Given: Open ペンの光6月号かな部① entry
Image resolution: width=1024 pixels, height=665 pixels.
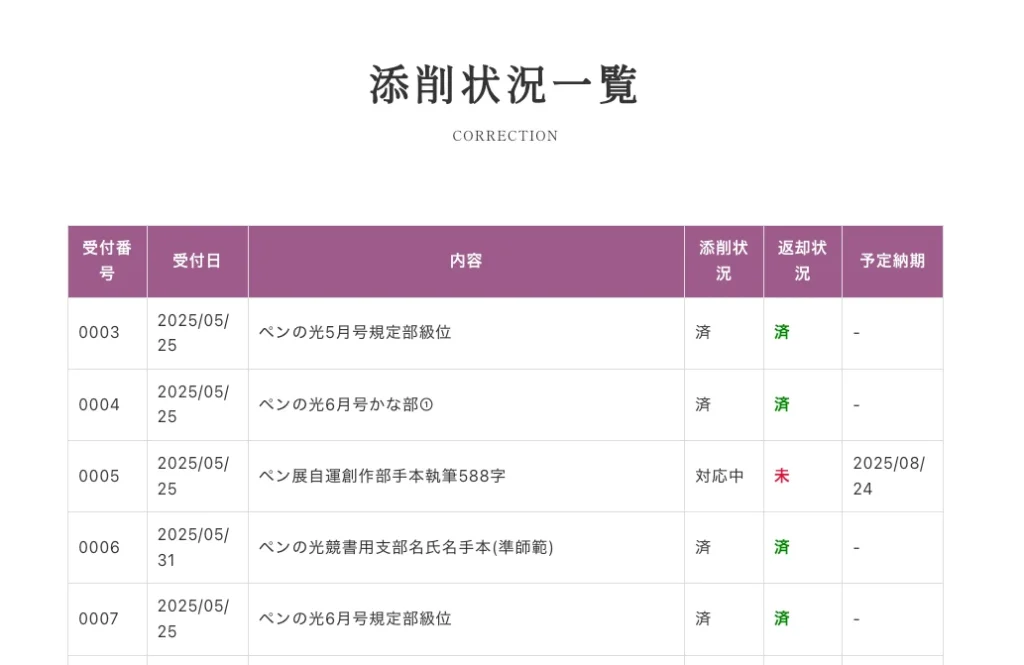Looking at the screenshot, I should point(346,405).
